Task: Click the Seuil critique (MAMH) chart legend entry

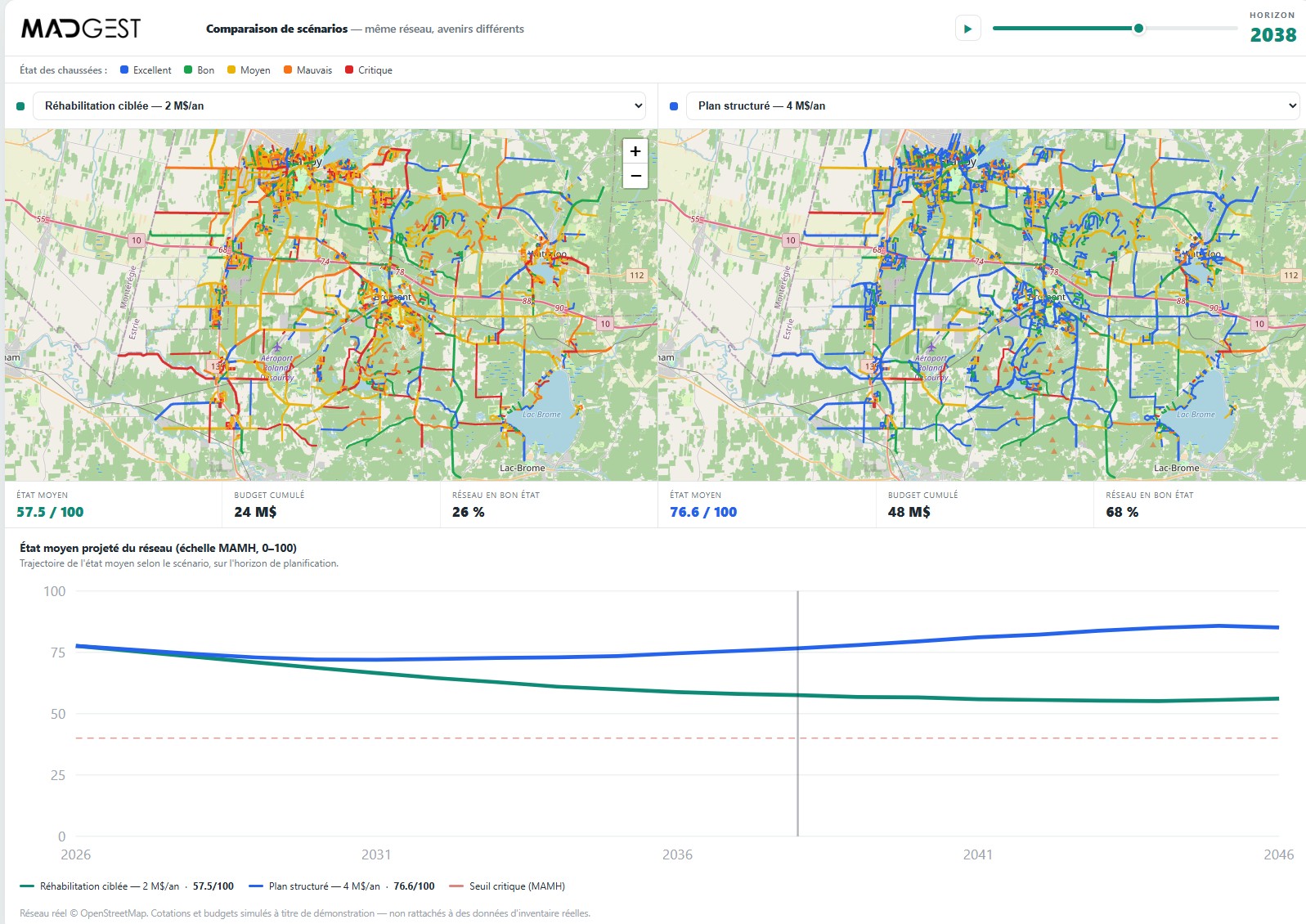Action: pyautogui.click(x=507, y=886)
